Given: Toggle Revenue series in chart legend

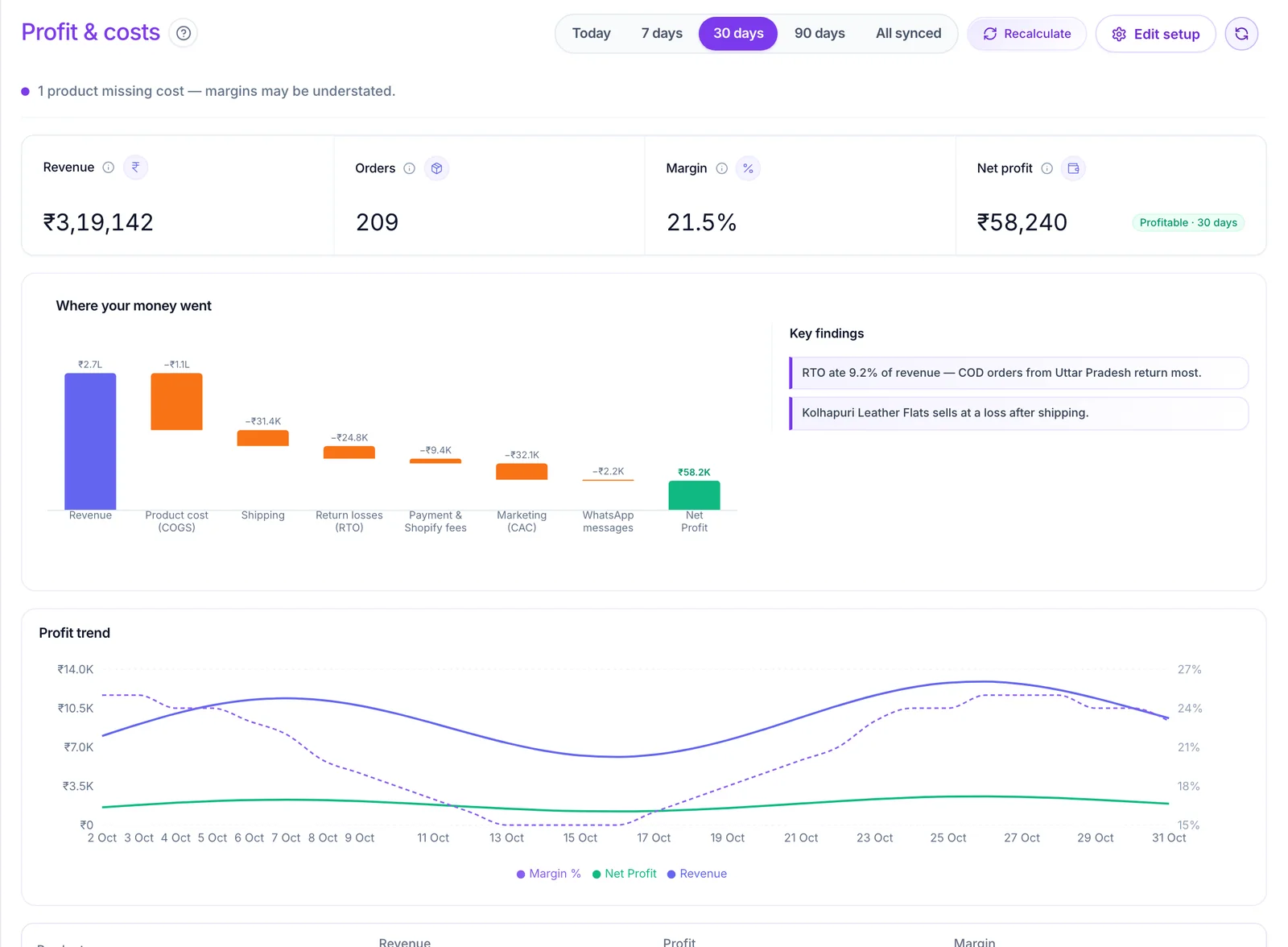Looking at the screenshot, I should 696,874.
